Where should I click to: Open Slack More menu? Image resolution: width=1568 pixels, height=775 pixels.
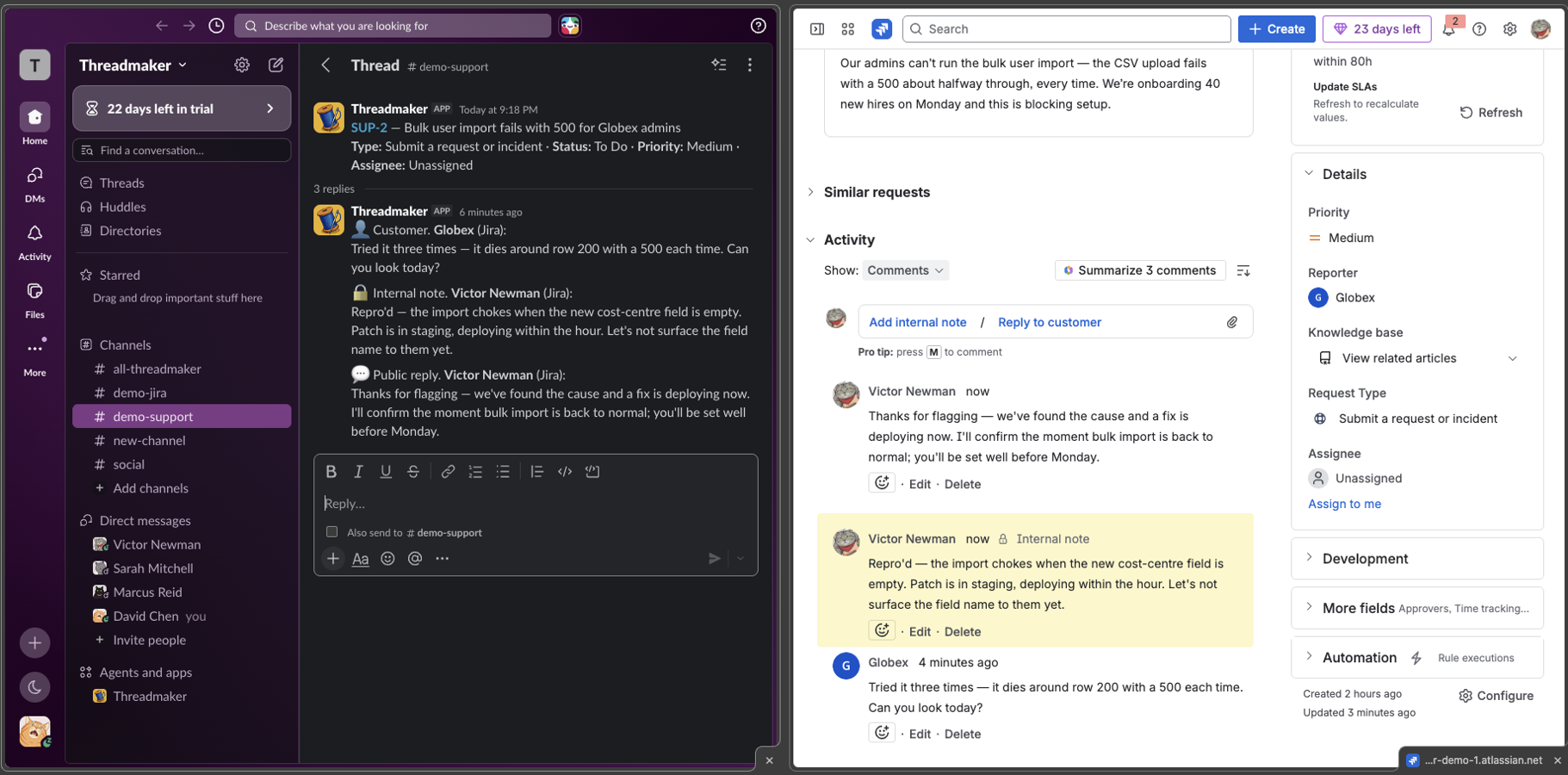34,356
